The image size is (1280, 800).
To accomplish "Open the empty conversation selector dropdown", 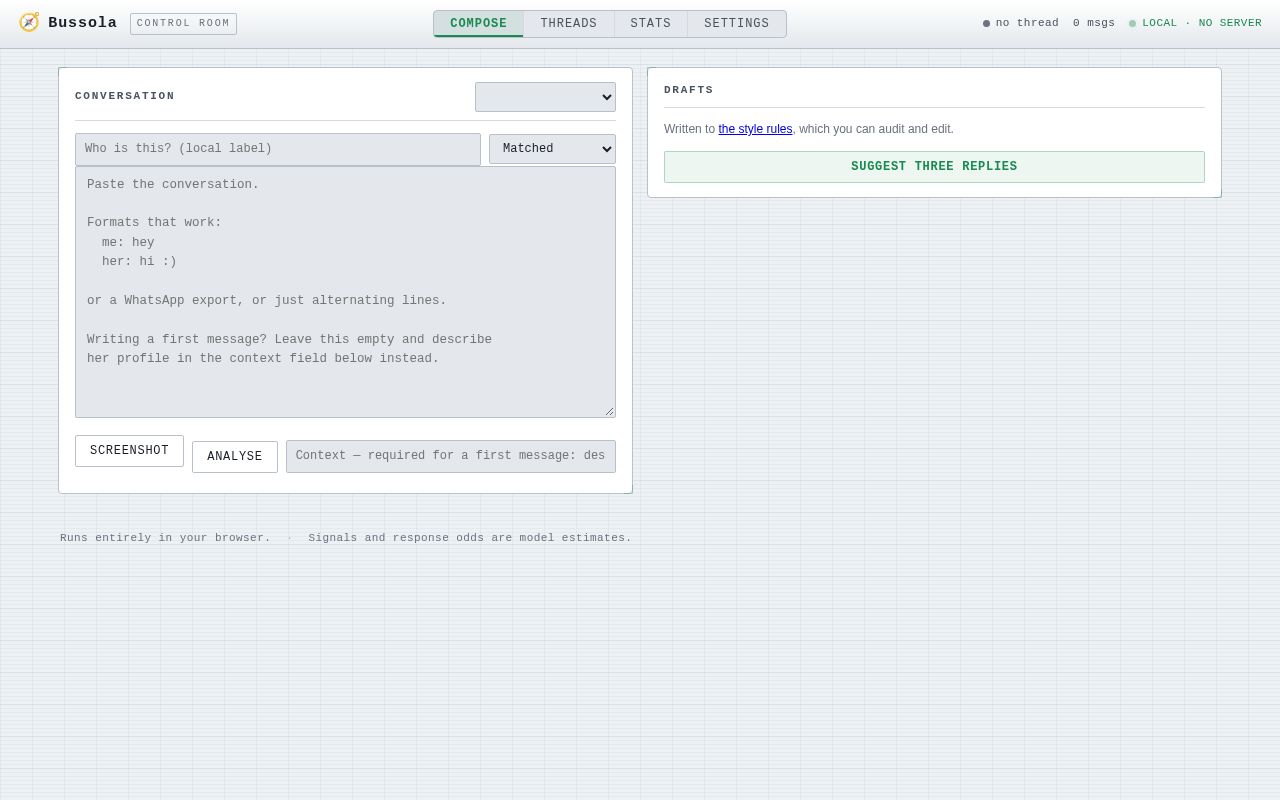I will [x=545, y=97].
